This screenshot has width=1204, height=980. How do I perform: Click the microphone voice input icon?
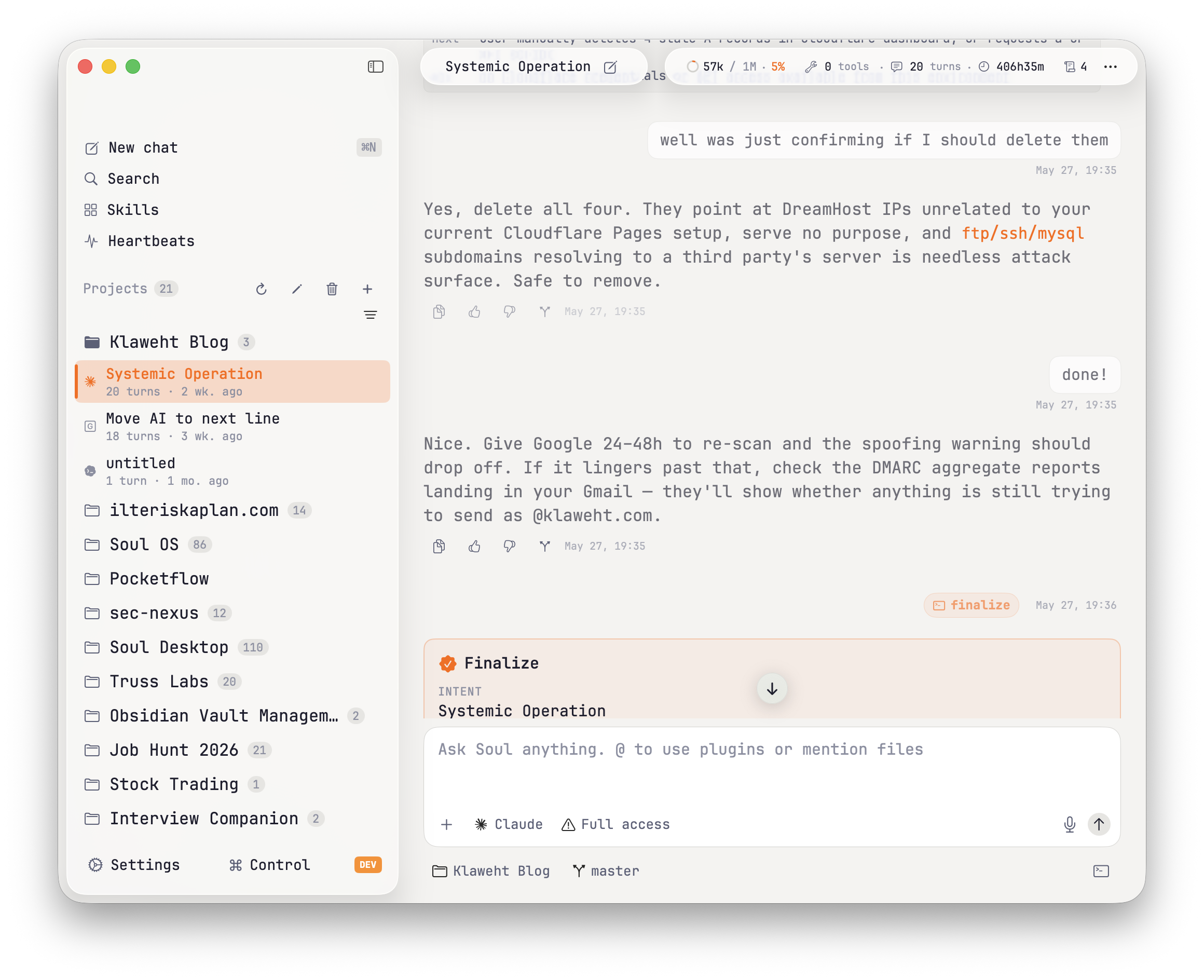pos(1069,825)
